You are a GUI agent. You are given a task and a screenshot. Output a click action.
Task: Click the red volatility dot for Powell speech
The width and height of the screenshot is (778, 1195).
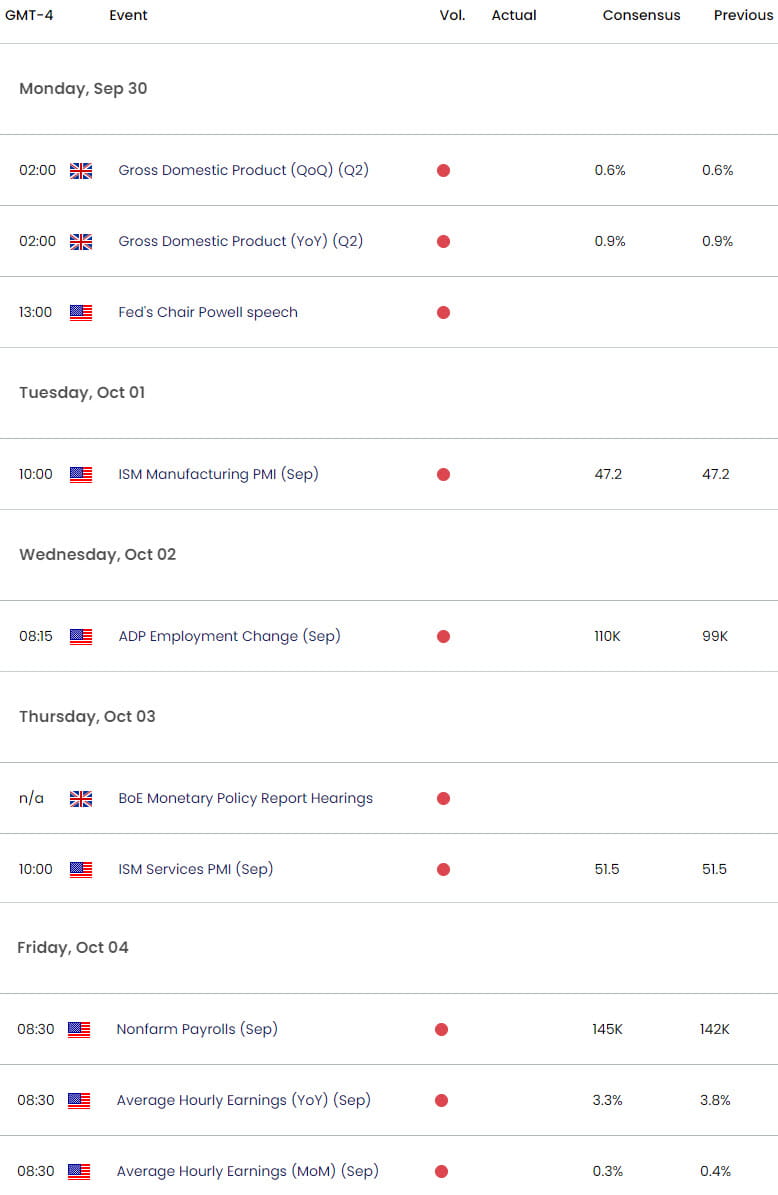pos(443,312)
